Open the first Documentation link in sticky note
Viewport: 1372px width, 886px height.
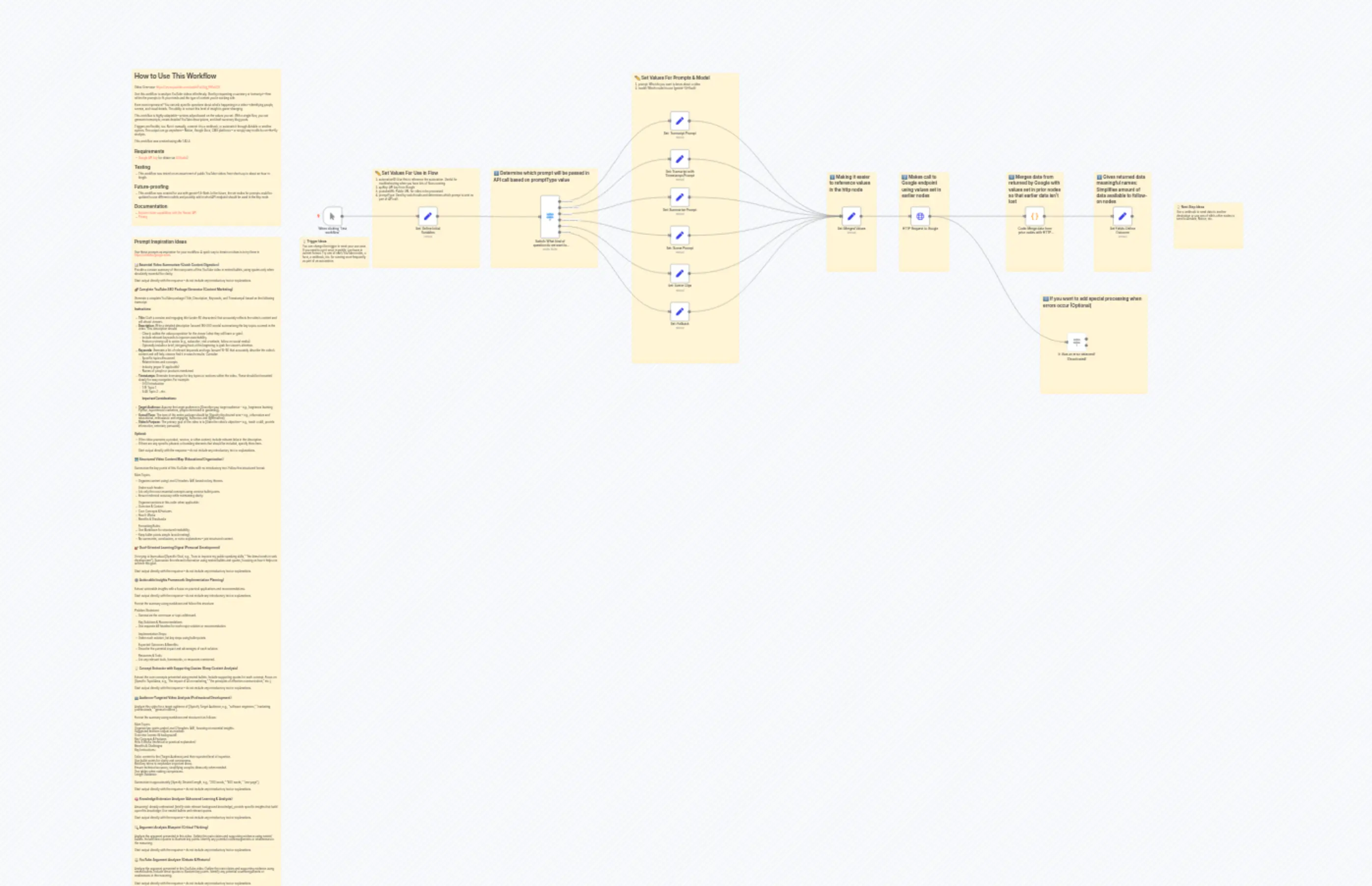(x=167, y=212)
